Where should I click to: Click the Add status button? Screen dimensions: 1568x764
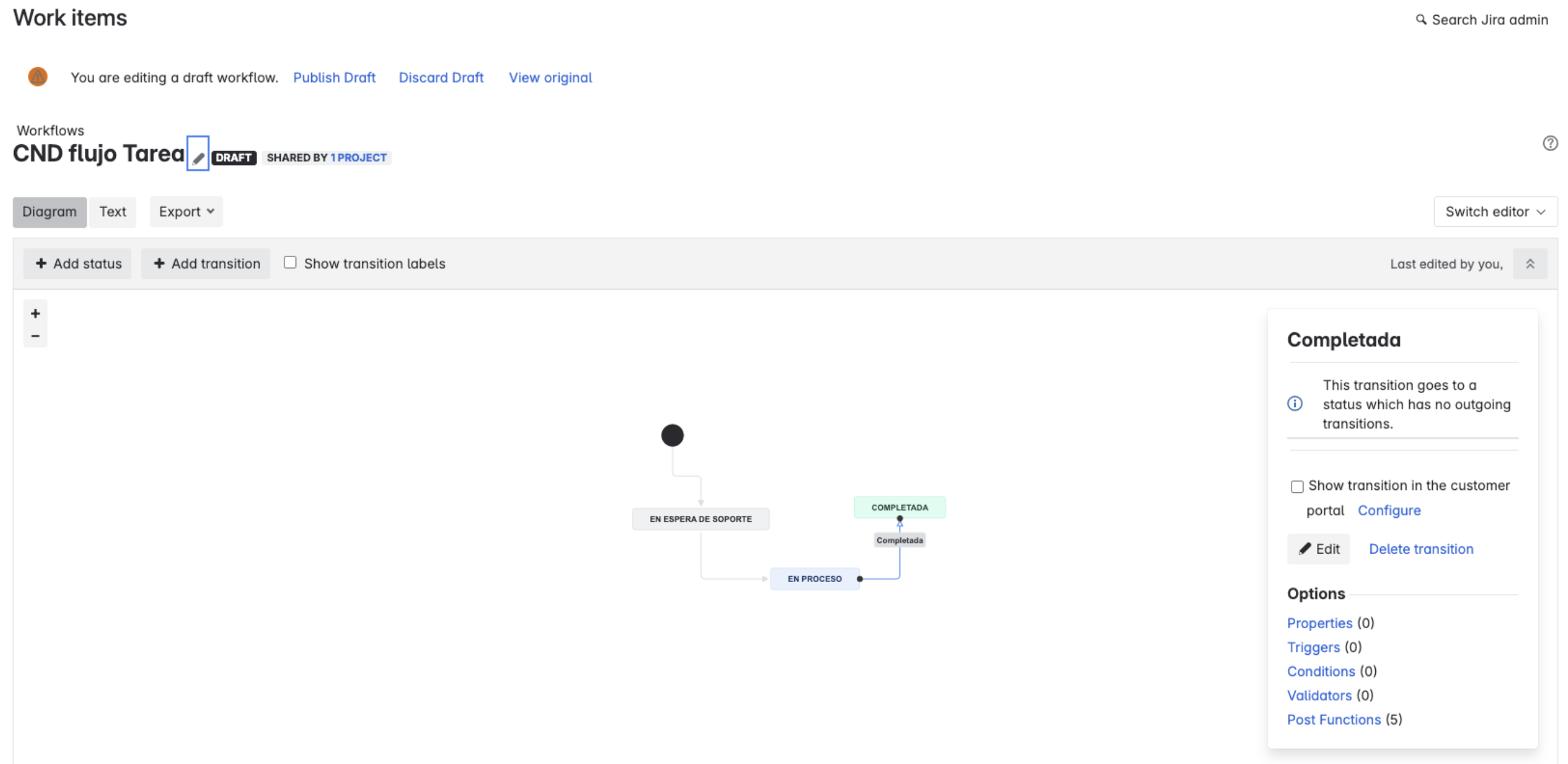78,264
